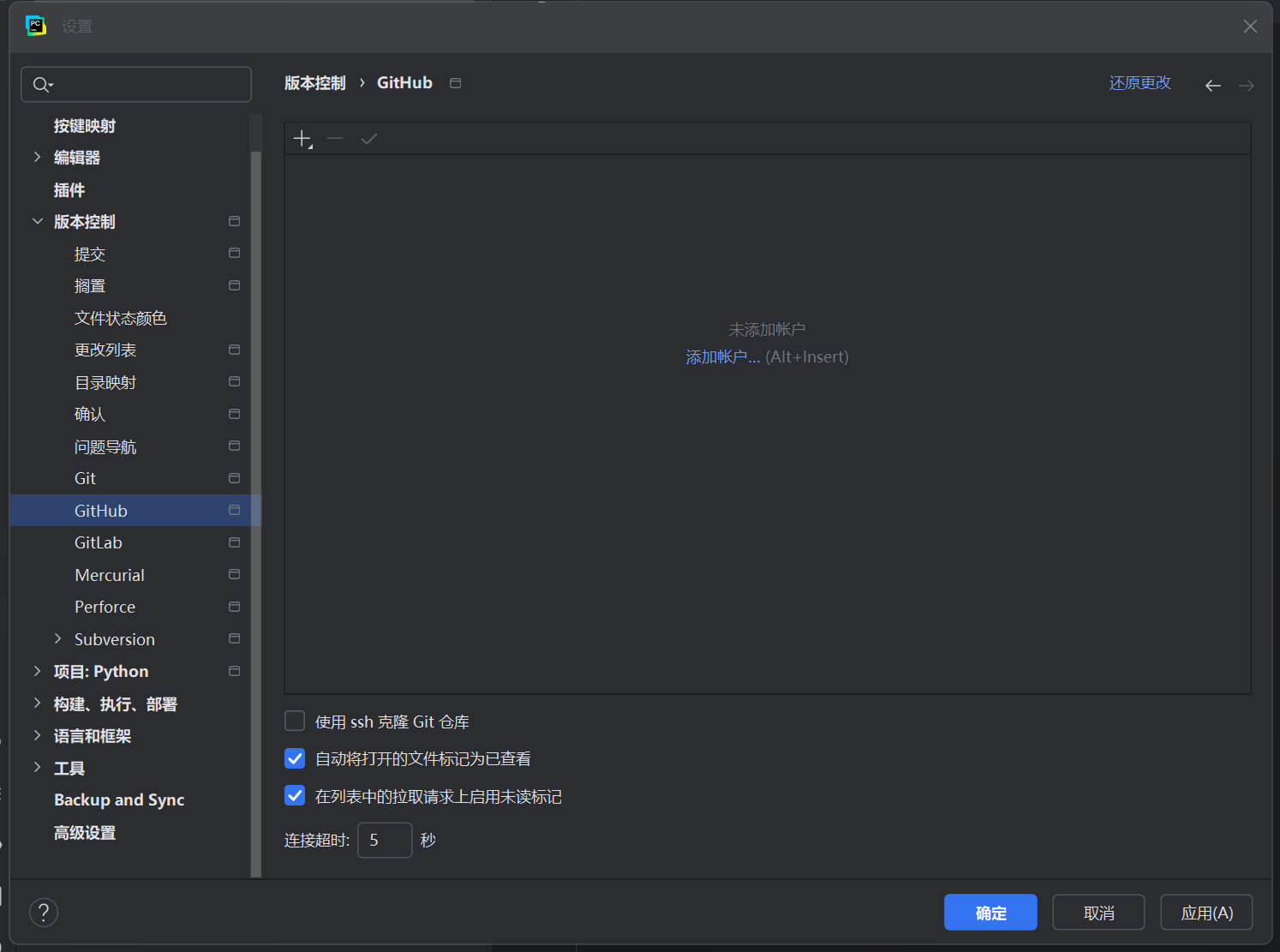Select 文件状态颜色 in the tree
The width and height of the screenshot is (1280, 952).
[121, 318]
